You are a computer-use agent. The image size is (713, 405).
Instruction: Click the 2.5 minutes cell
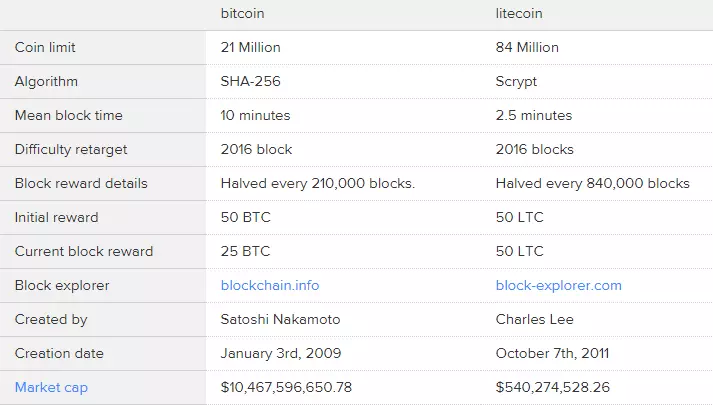(534, 115)
